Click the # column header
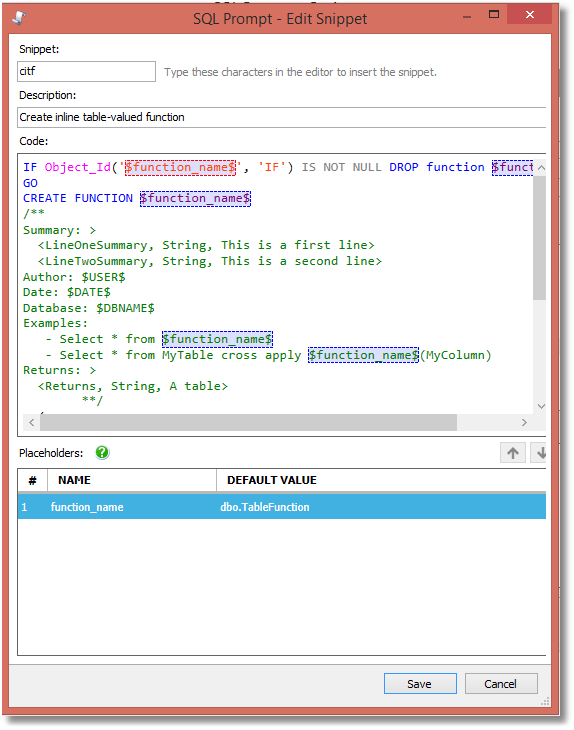574x730 pixels. coord(33,480)
